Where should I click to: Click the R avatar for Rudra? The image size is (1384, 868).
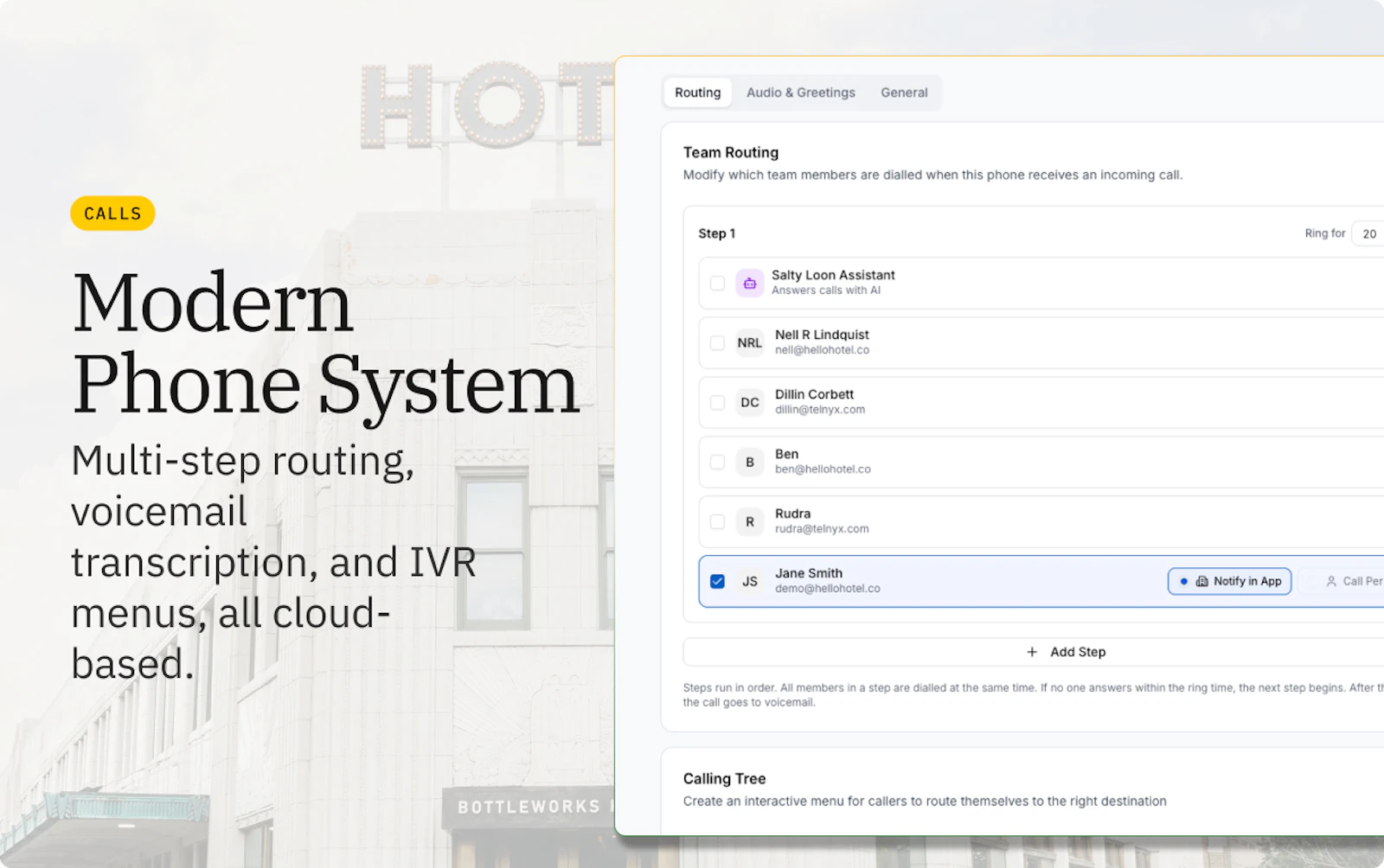click(x=750, y=521)
